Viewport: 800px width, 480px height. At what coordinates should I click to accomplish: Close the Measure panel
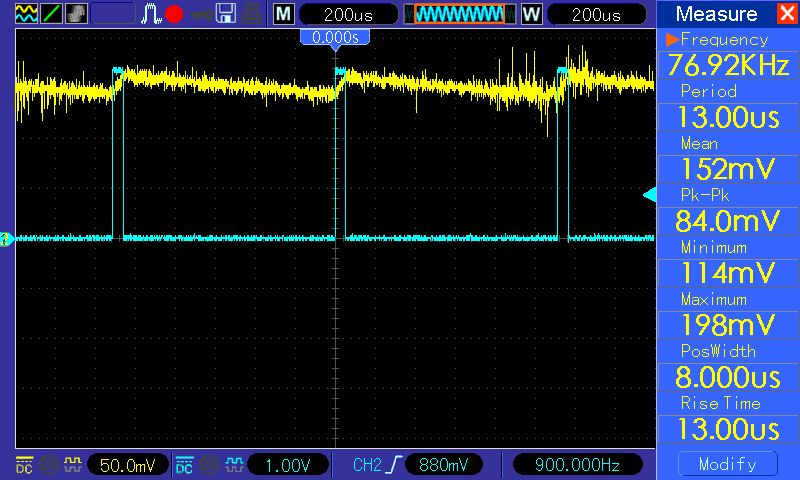pos(786,14)
